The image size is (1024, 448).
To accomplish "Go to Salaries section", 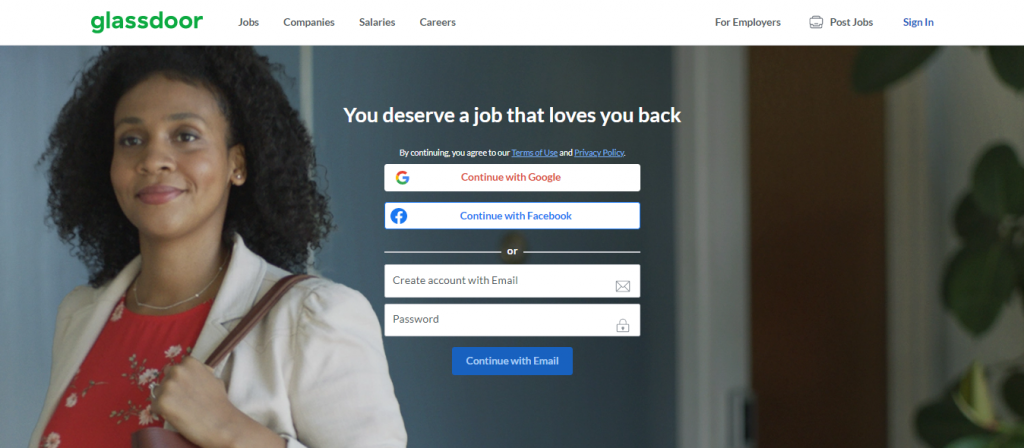I will coord(377,22).
